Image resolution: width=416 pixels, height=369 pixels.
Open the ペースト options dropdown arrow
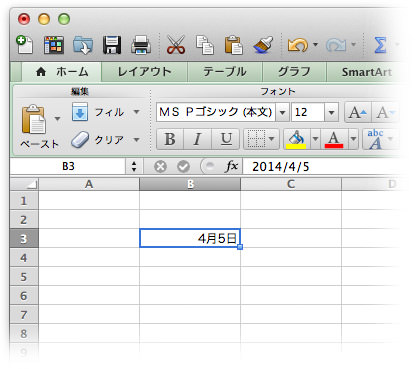pos(57,119)
